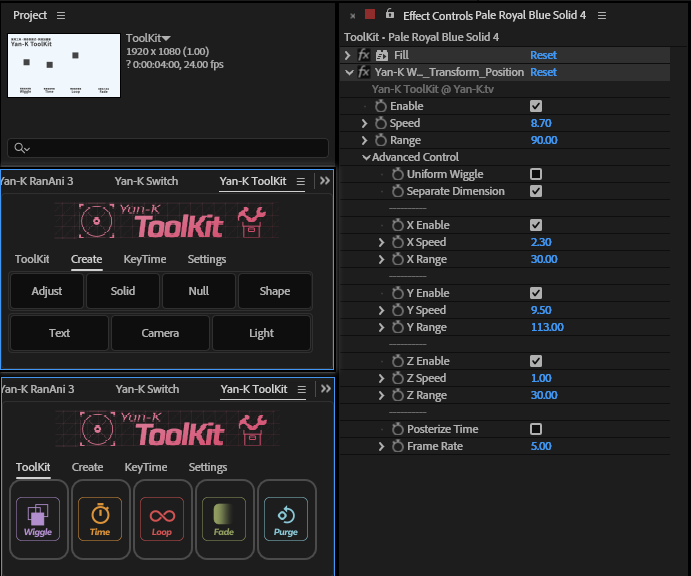The image size is (691, 576).
Task: Click the stopwatch for Z Speed
Action: [398, 378]
